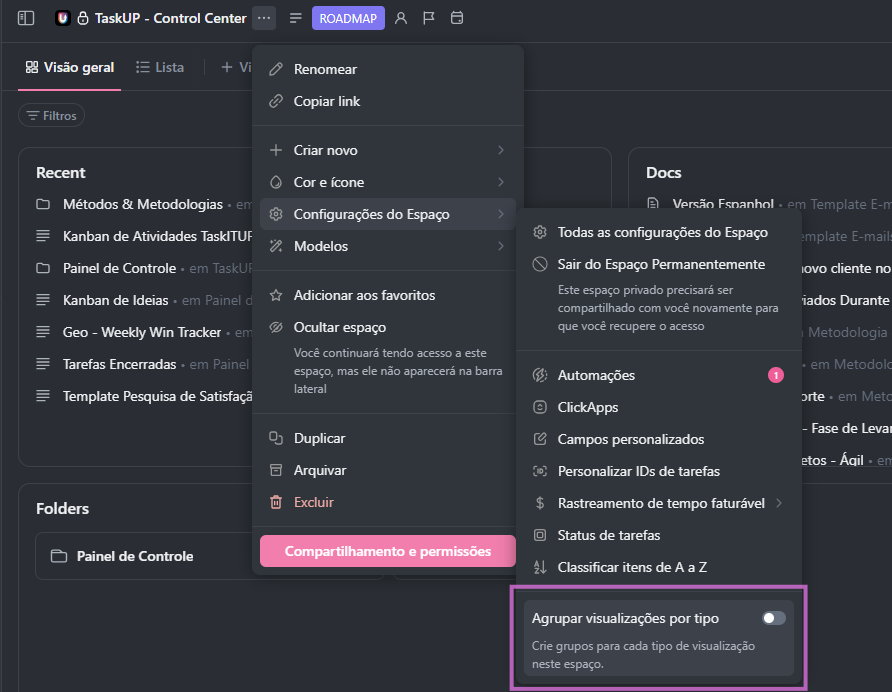Open the Painel de Controle folder card
Viewport: 892px width, 692px height.
point(135,556)
